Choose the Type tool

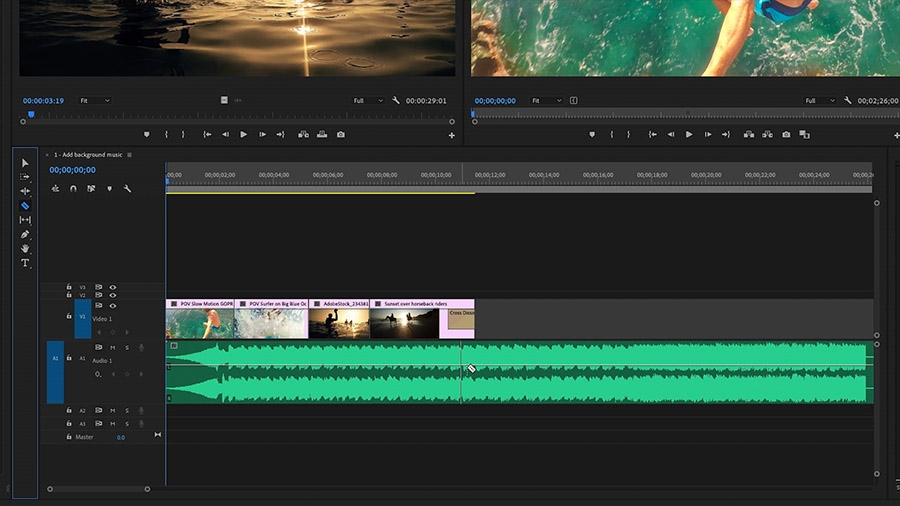point(25,263)
